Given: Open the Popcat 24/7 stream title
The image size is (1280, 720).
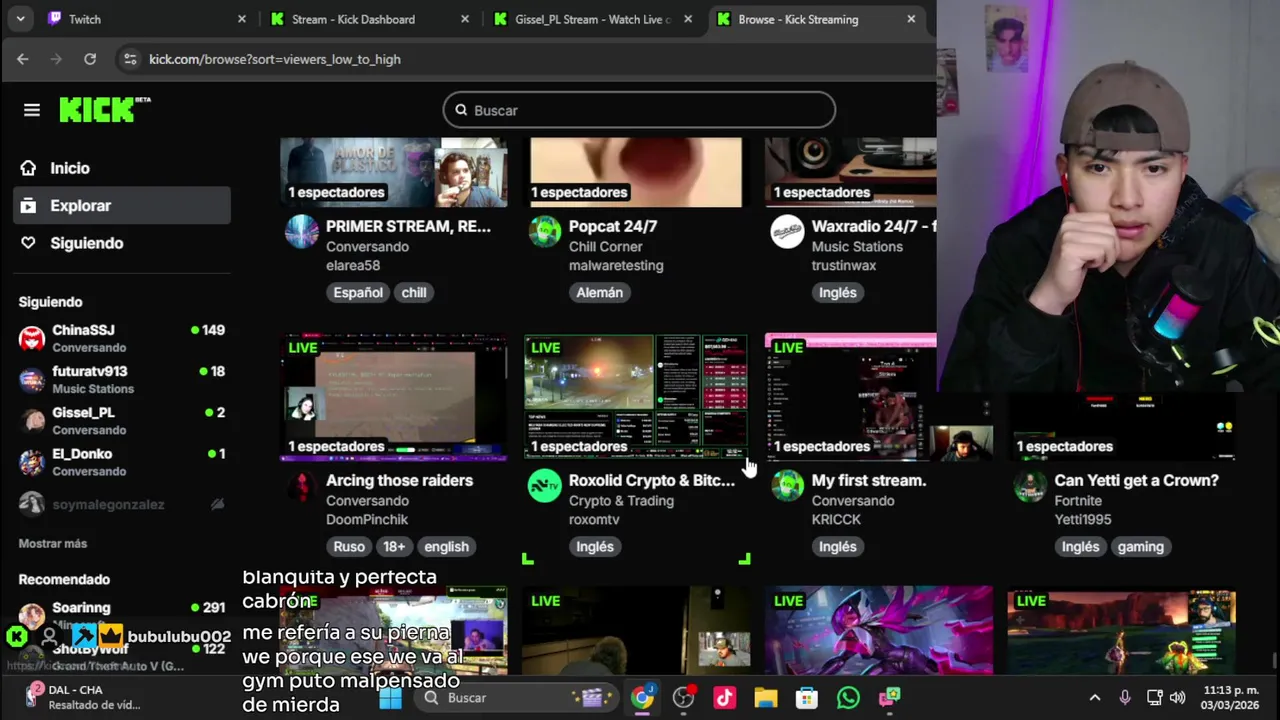Looking at the screenshot, I should coord(612,226).
